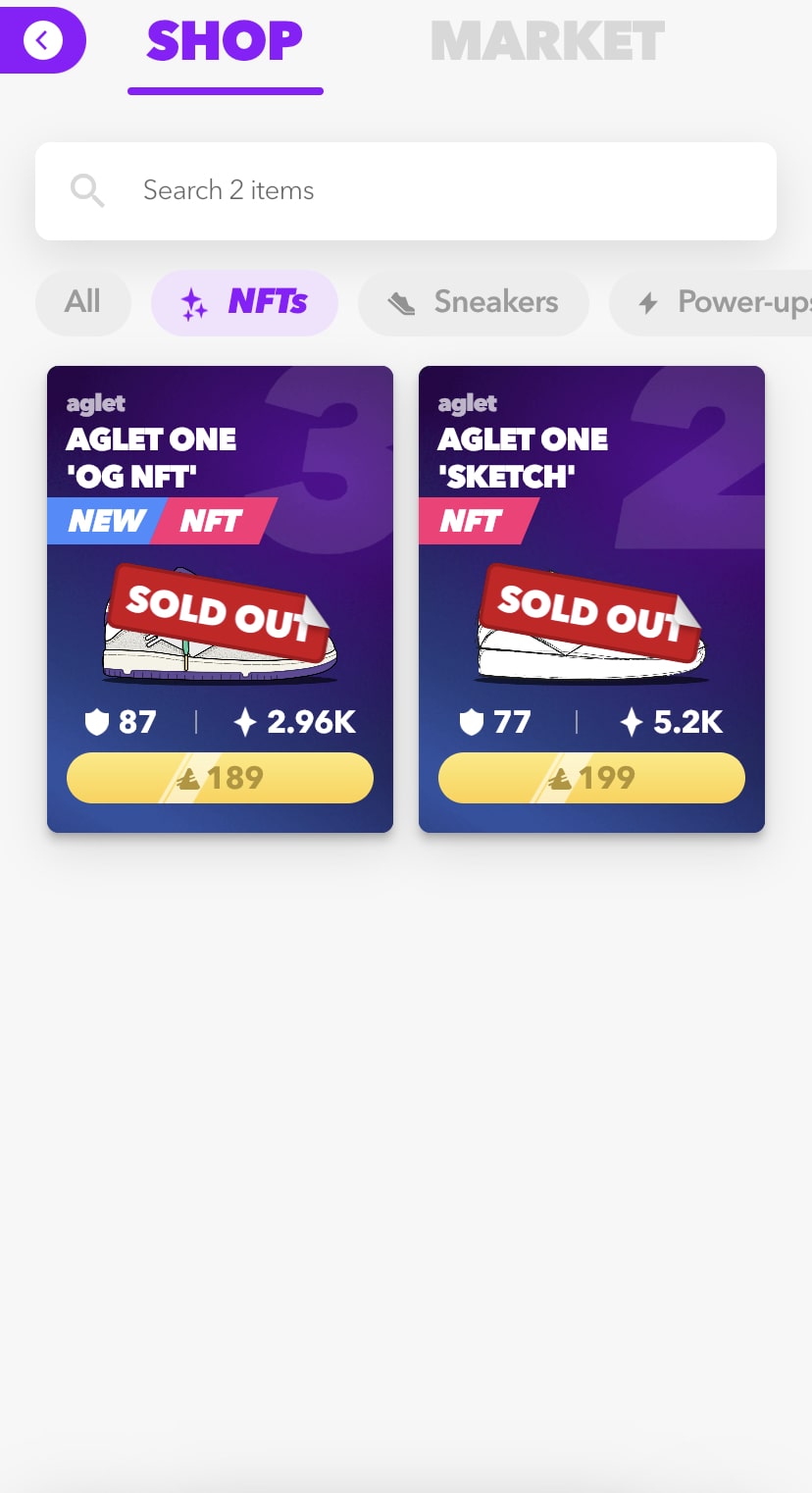Switch to the SHOP tab
Viewport: 812px width, 1493px height.
(225, 41)
